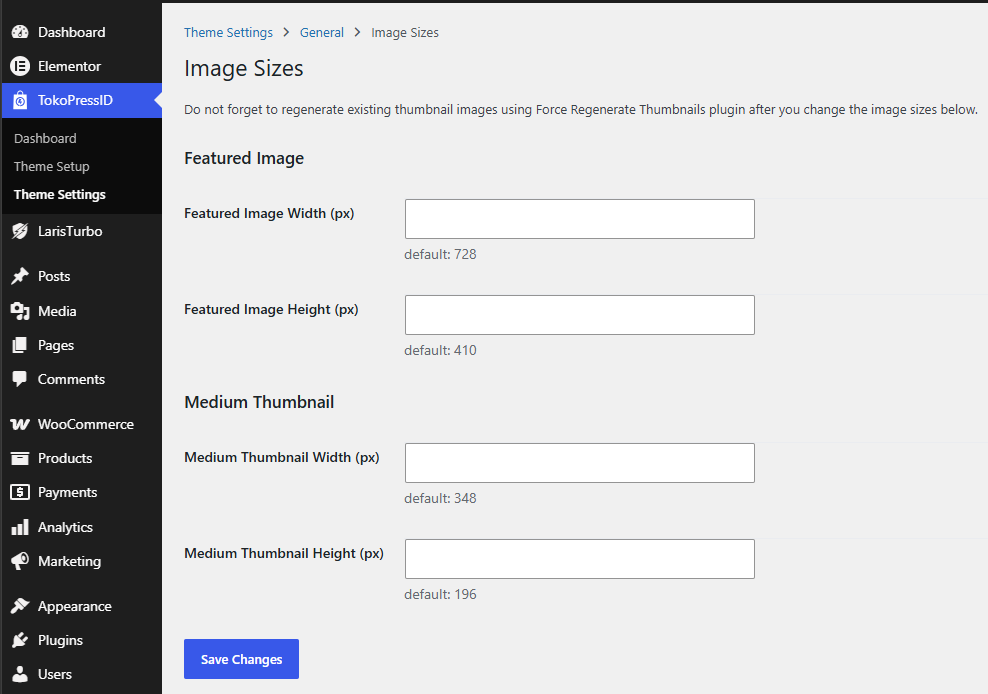Go to Plugins menu
The height and width of the screenshot is (694, 988).
click(82, 640)
